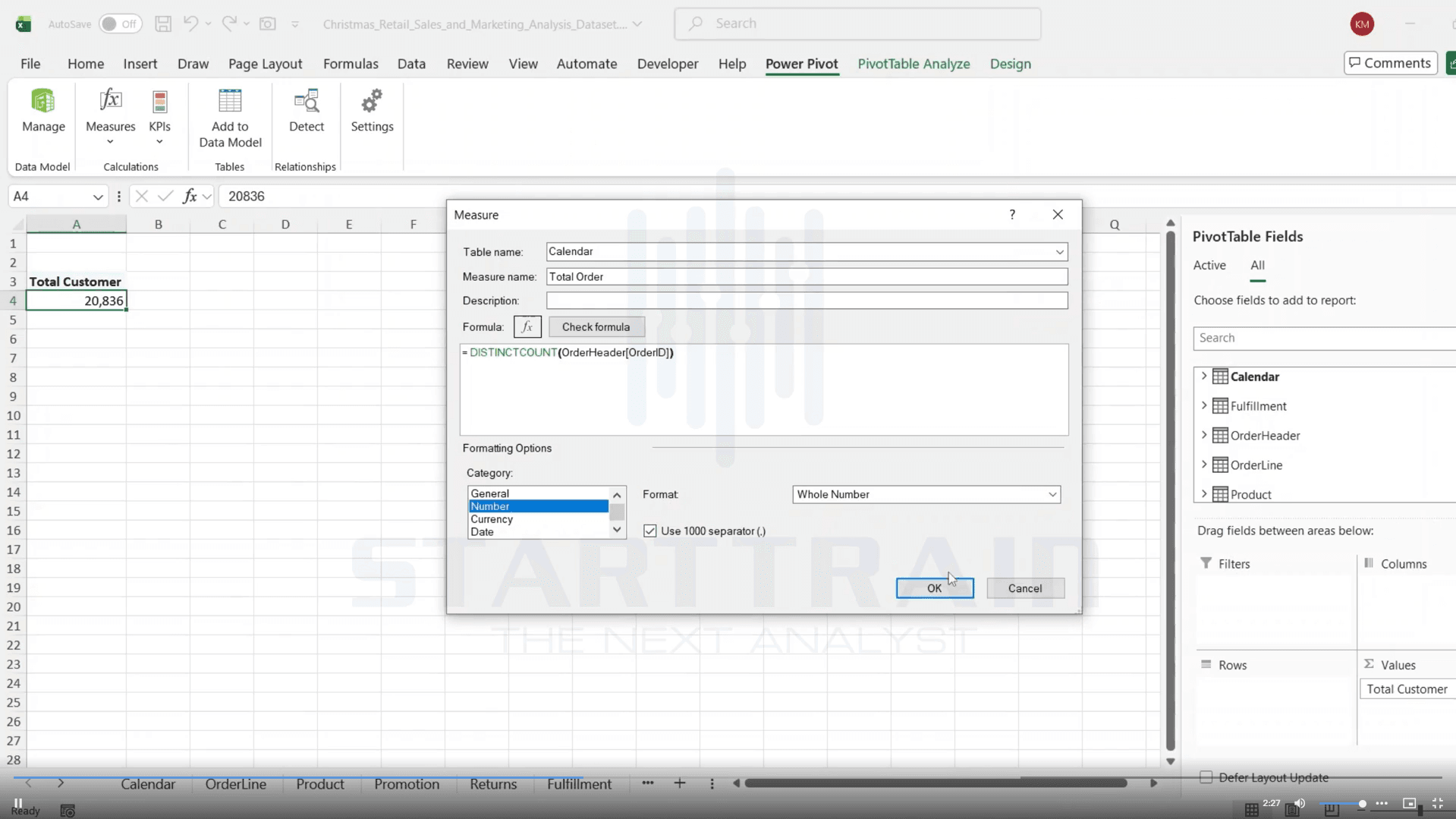Click the formula bar fx icon
The image size is (1456, 819).
[190, 196]
